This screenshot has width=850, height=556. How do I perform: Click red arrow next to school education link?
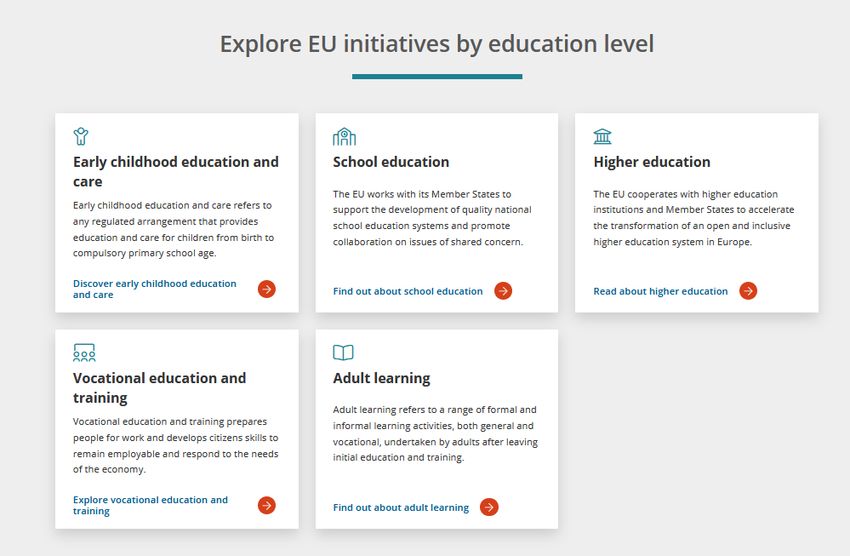click(x=503, y=291)
